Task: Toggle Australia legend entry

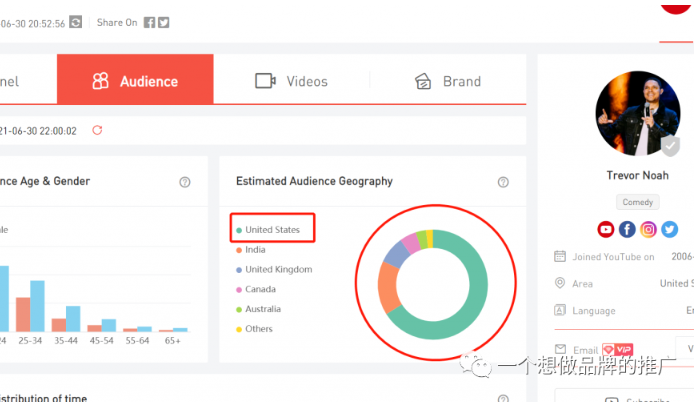Action: point(258,309)
